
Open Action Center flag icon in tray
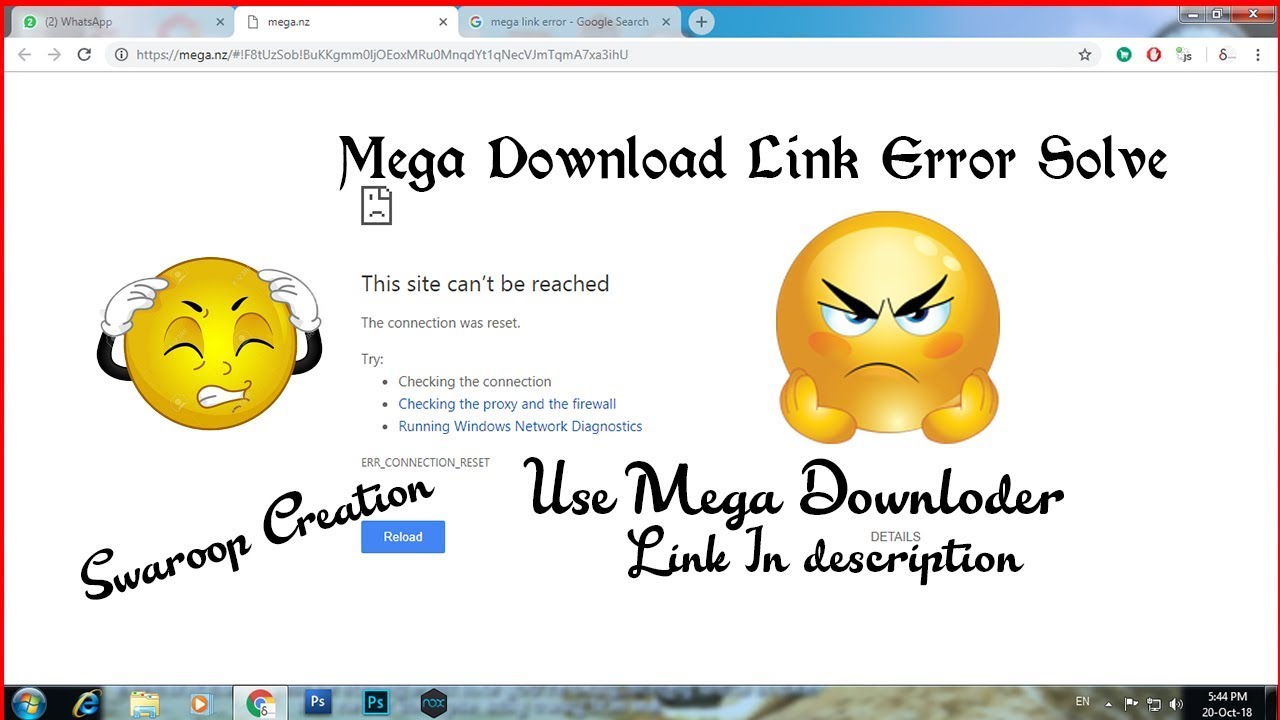[1132, 704]
